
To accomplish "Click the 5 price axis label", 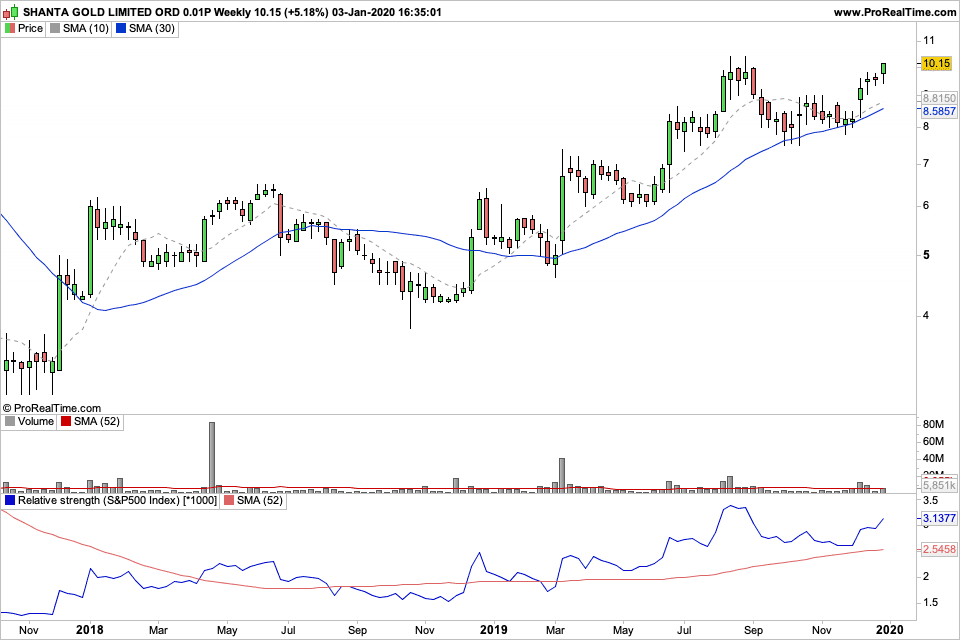I will pyautogui.click(x=926, y=255).
